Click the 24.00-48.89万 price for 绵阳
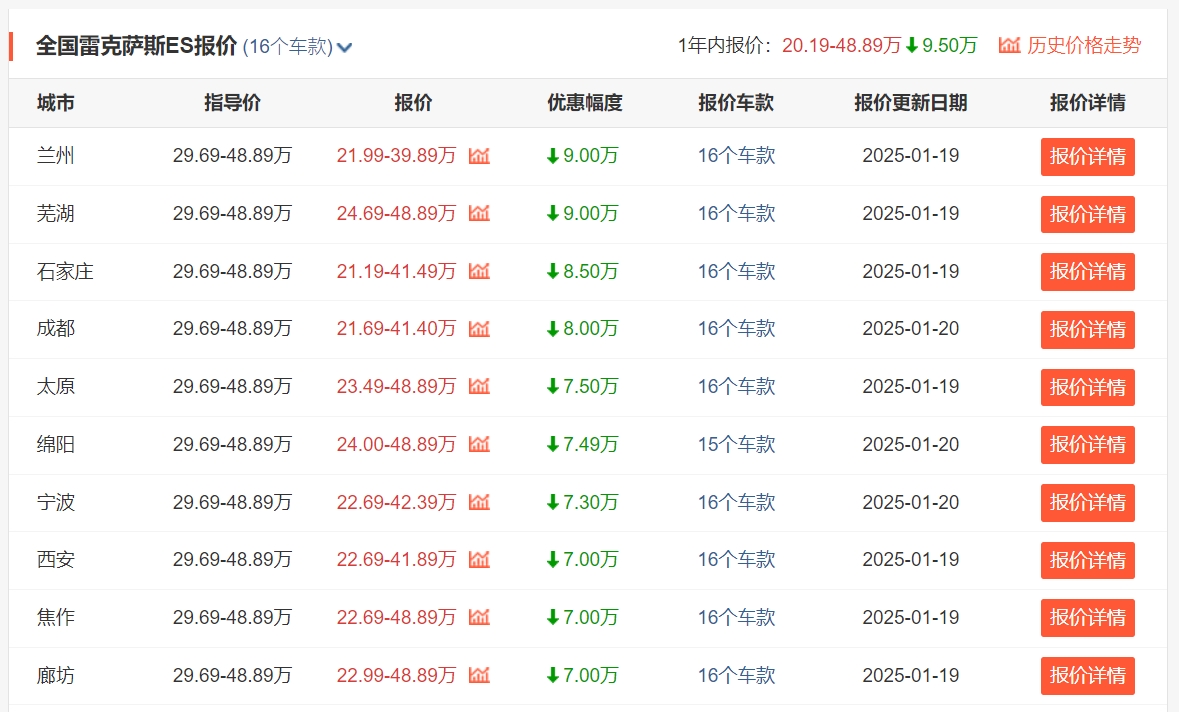The height and width of the screenshot is (712, 1179). [x=396, y=444]
